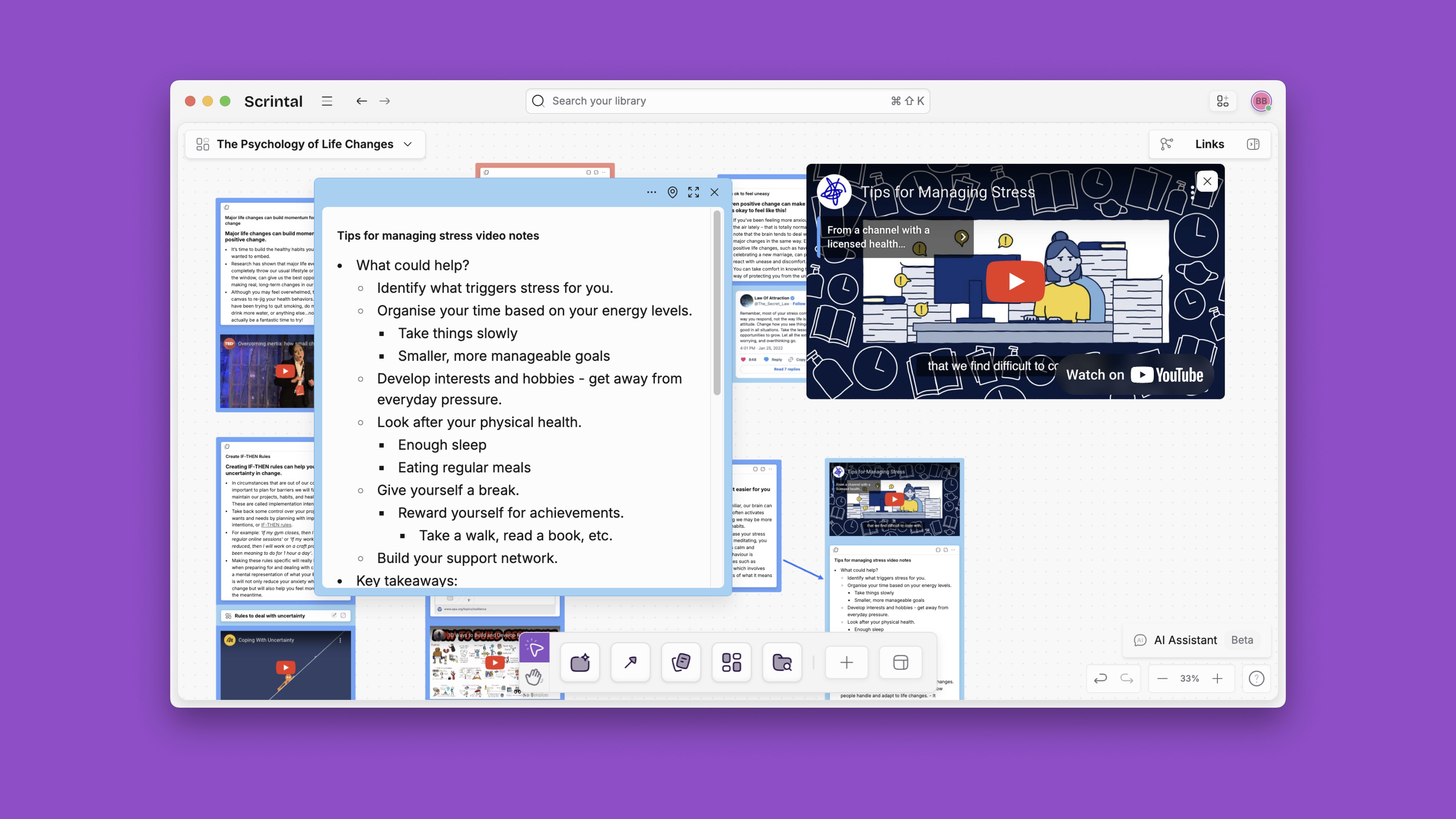Toggle the right sidebar panel icon
1456x819 pixels.
tap(1253, 144)
